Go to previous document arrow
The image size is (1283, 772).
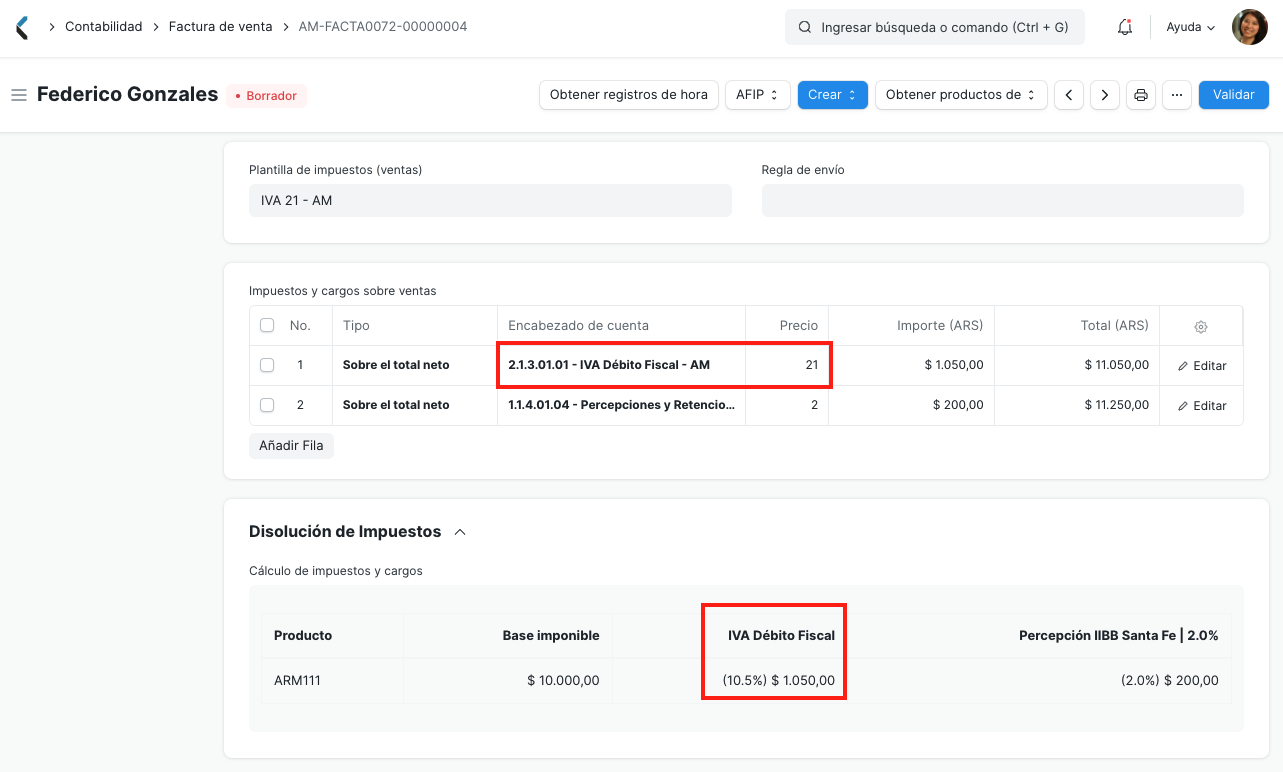(1069, 95)
